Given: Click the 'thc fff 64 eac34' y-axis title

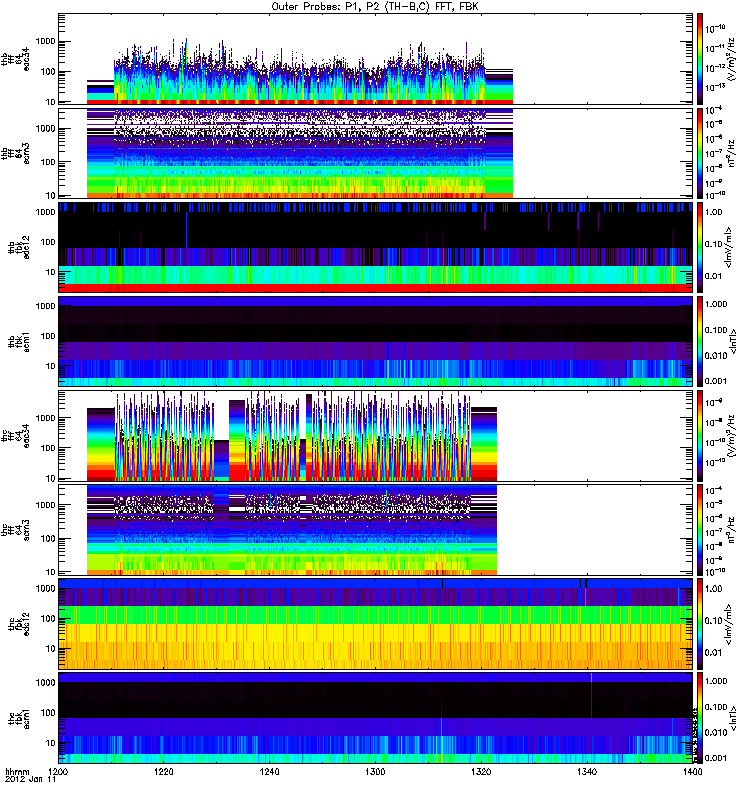Looking at the screenshot, I should 15,436.
